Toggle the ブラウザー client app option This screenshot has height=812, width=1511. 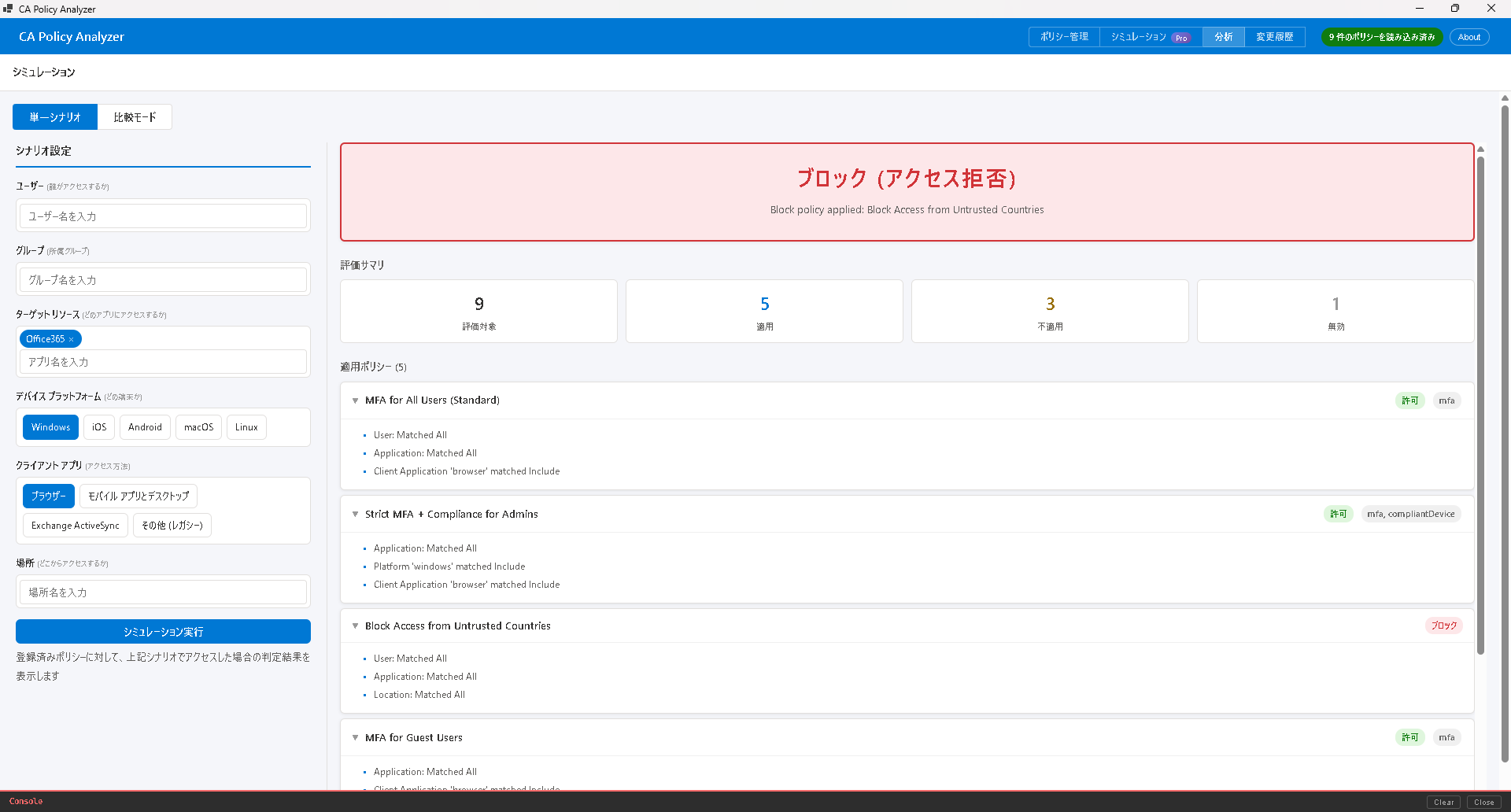49,496
